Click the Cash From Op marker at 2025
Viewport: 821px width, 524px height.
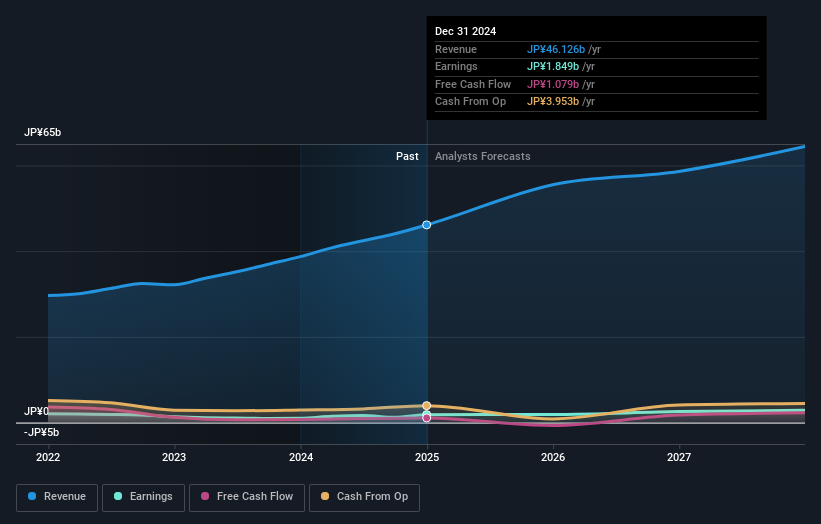click(x=427, y=406)
